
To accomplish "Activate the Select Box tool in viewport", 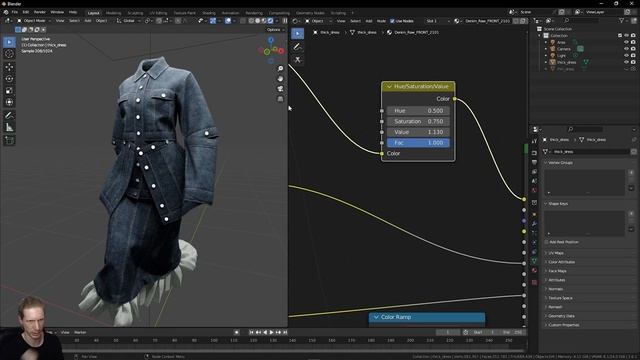I will [9, 42].
